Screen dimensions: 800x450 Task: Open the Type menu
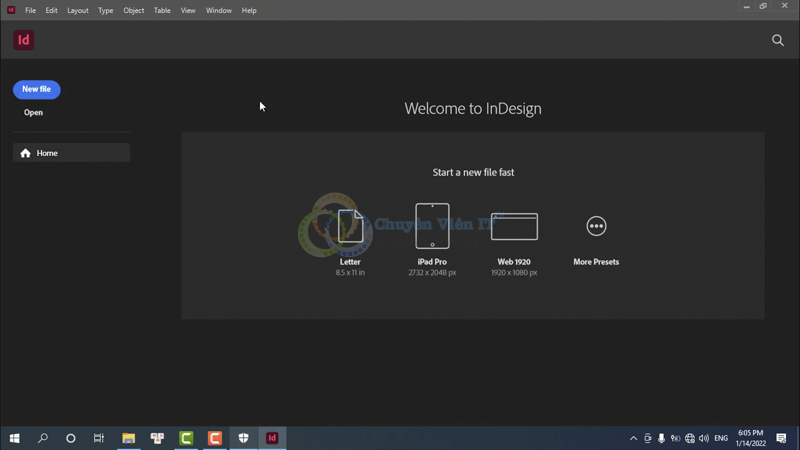point(105,10)
